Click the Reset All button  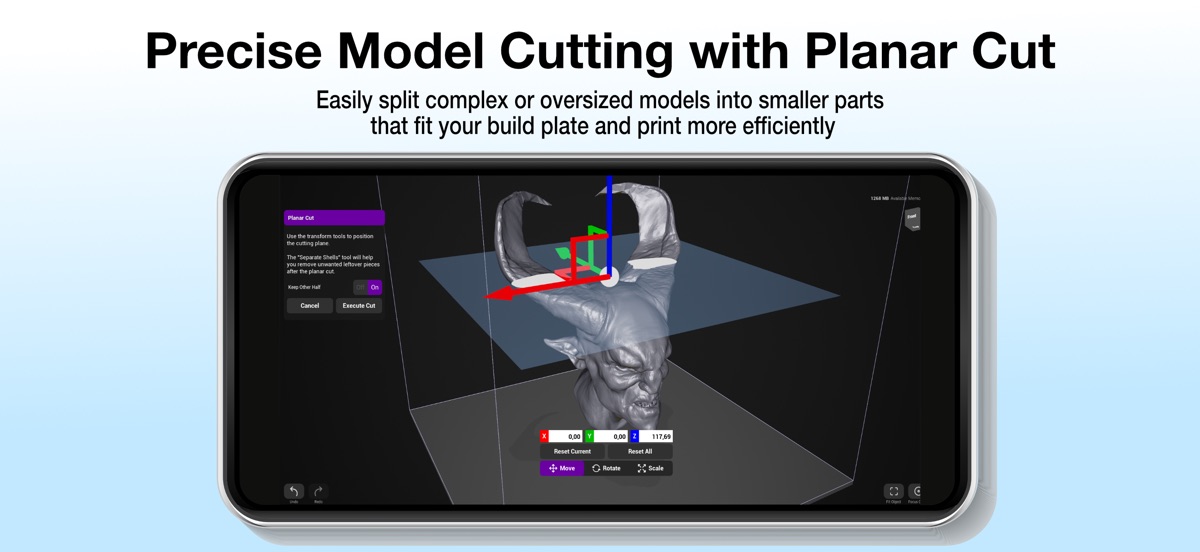click(x=640, y=452)
